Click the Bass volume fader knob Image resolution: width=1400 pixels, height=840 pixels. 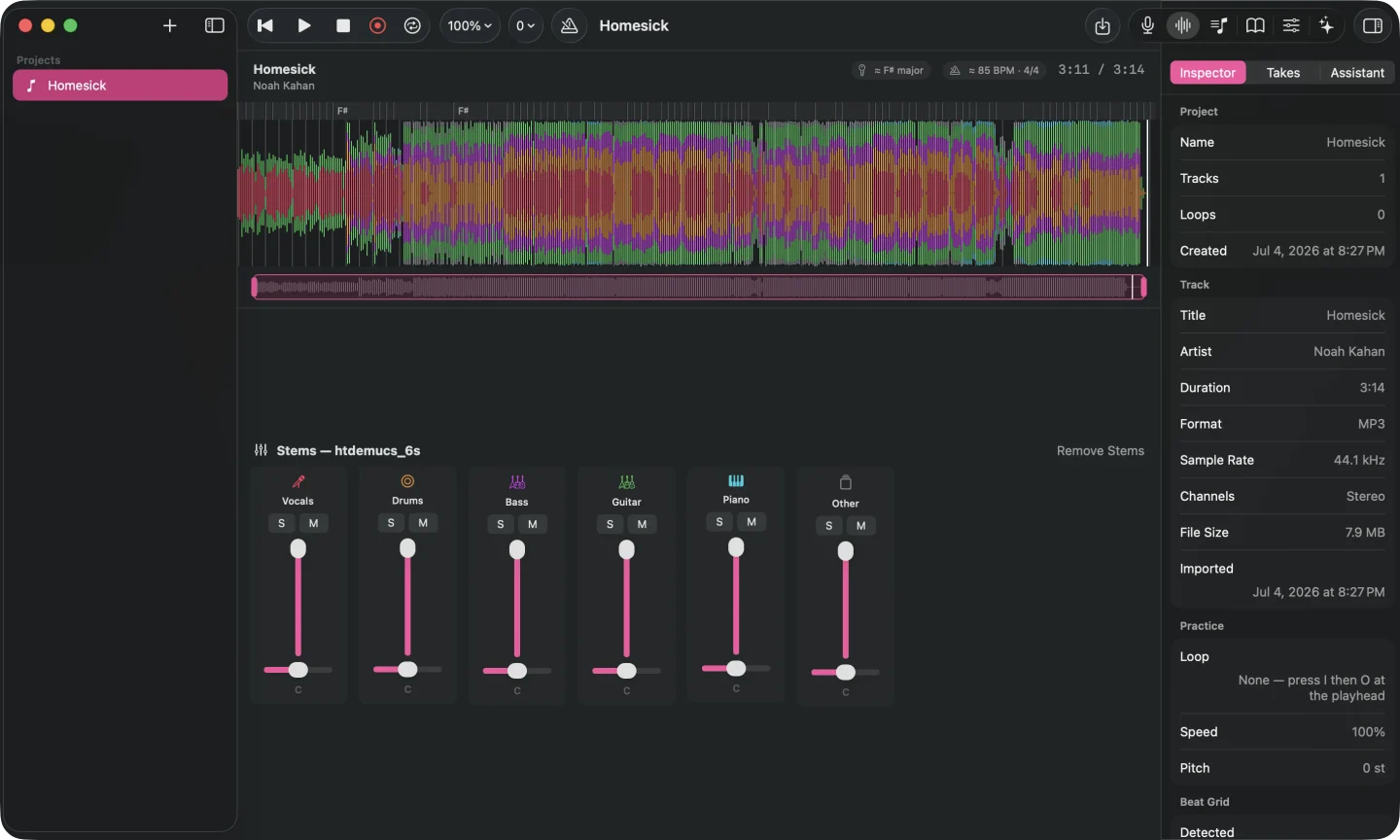click(517, 550)
